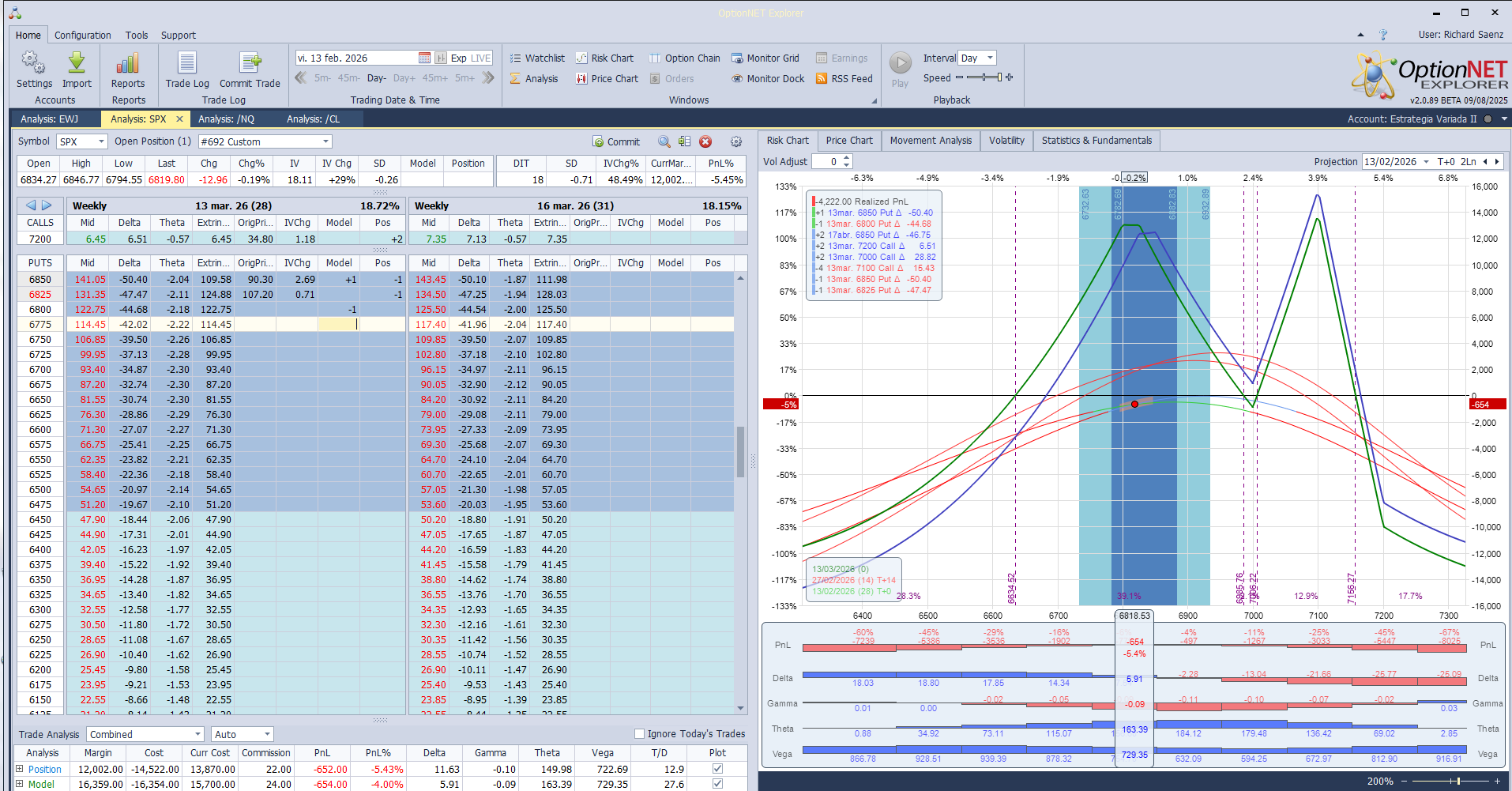Switch to the Volatility tab
This screenshot has width=1512, height=791.
click(x=1006, y=141)
